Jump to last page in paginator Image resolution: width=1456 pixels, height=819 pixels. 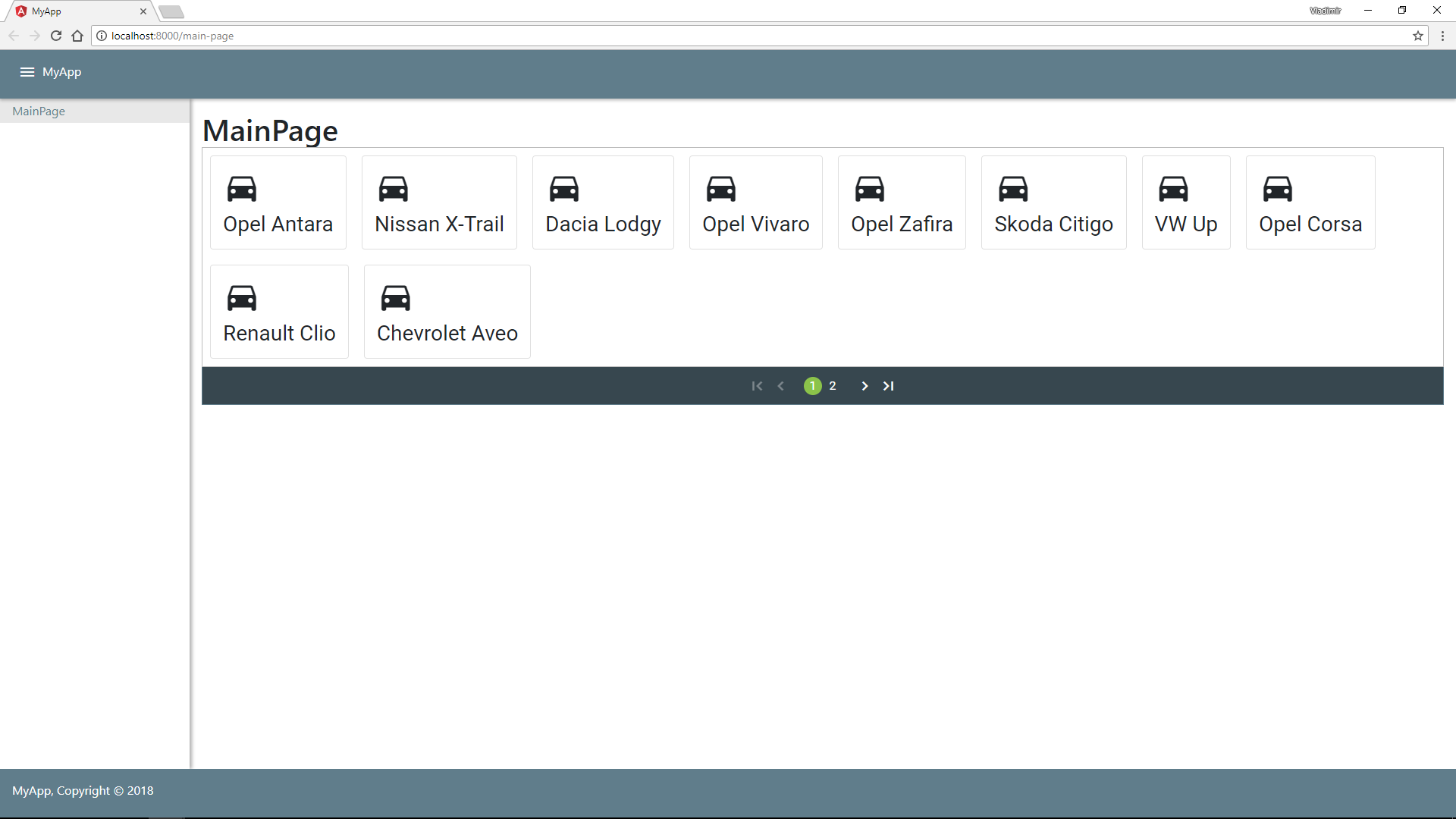point(888,386)
